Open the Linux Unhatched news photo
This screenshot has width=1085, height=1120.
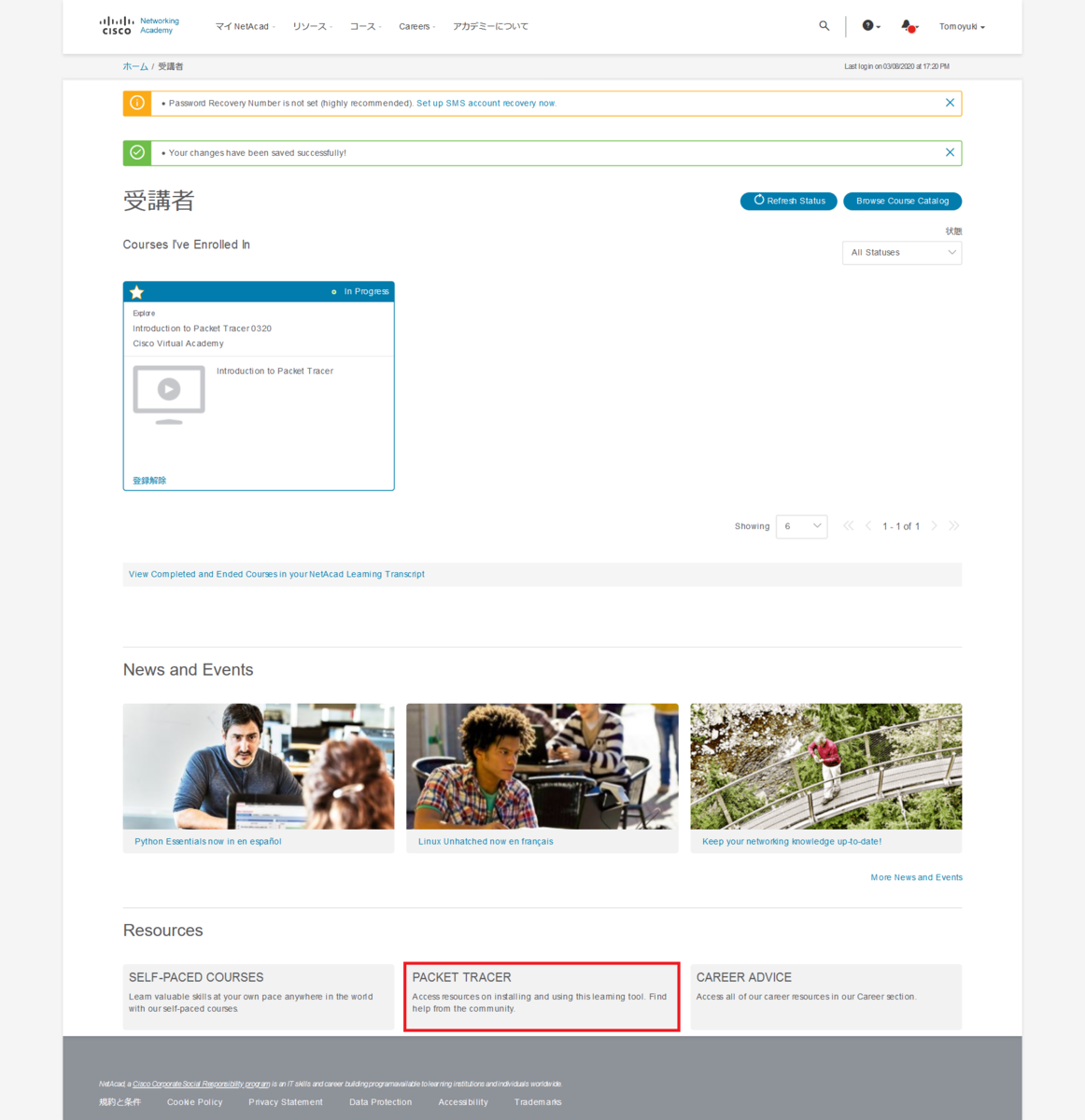(x=542, y=766)
